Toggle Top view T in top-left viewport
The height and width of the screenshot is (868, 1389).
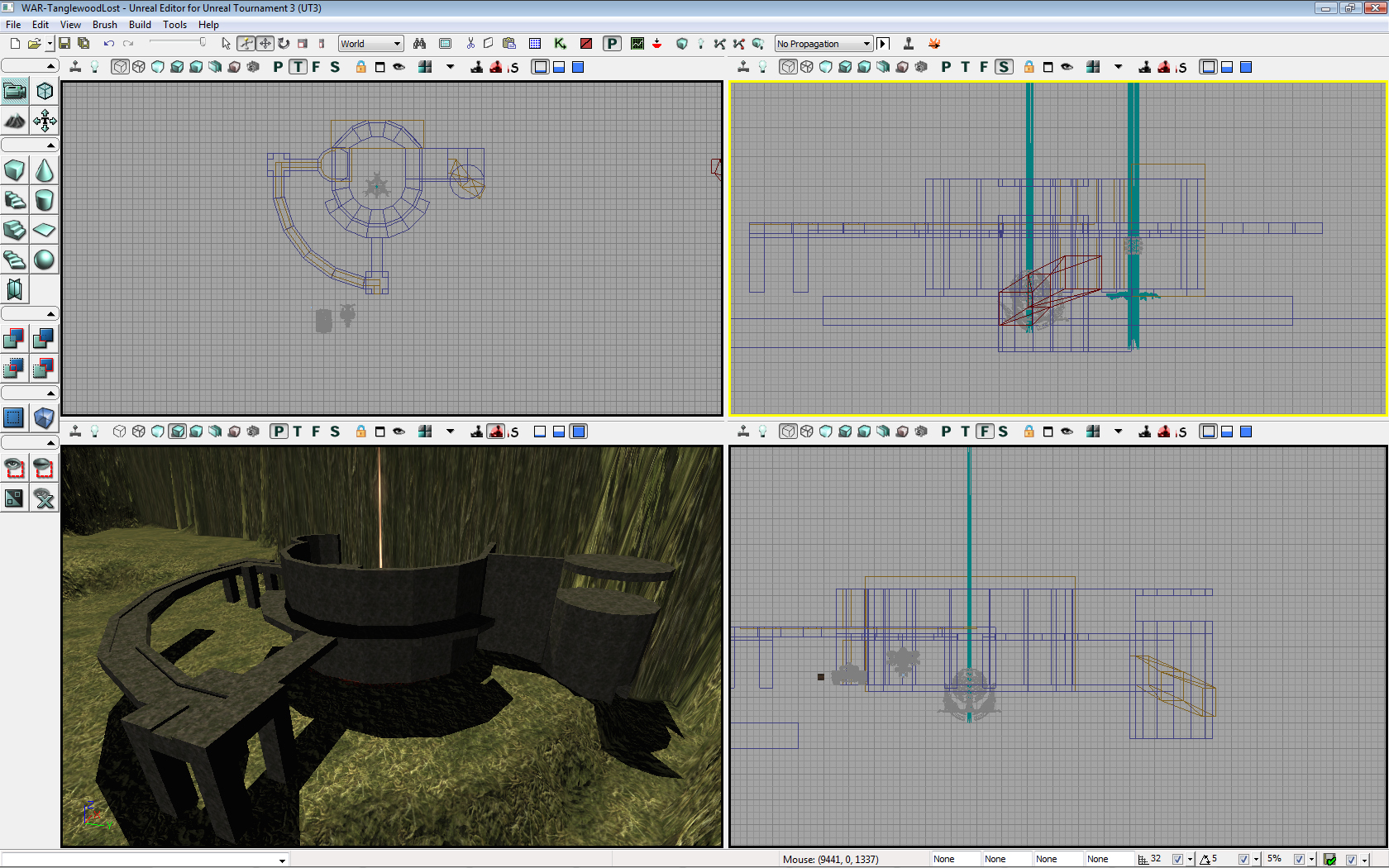(x=298, y=67)
